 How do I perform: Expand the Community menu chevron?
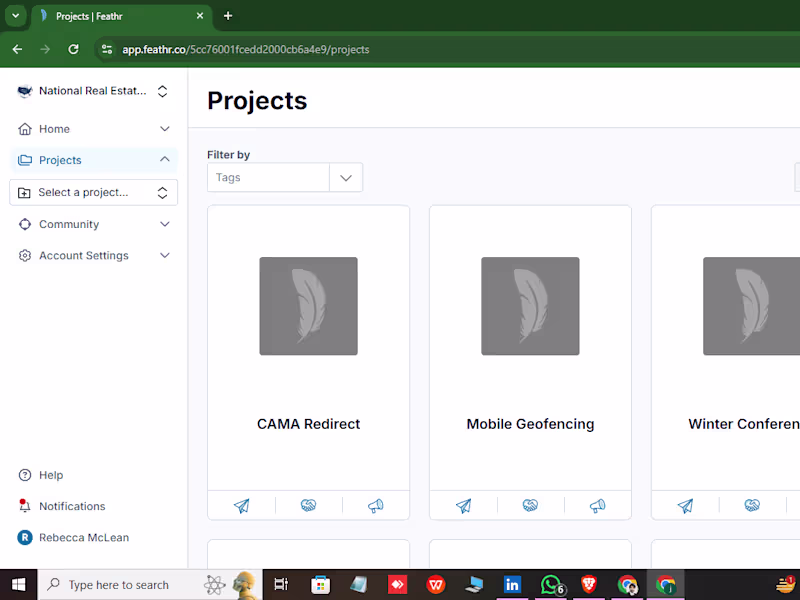coord(165,224)
